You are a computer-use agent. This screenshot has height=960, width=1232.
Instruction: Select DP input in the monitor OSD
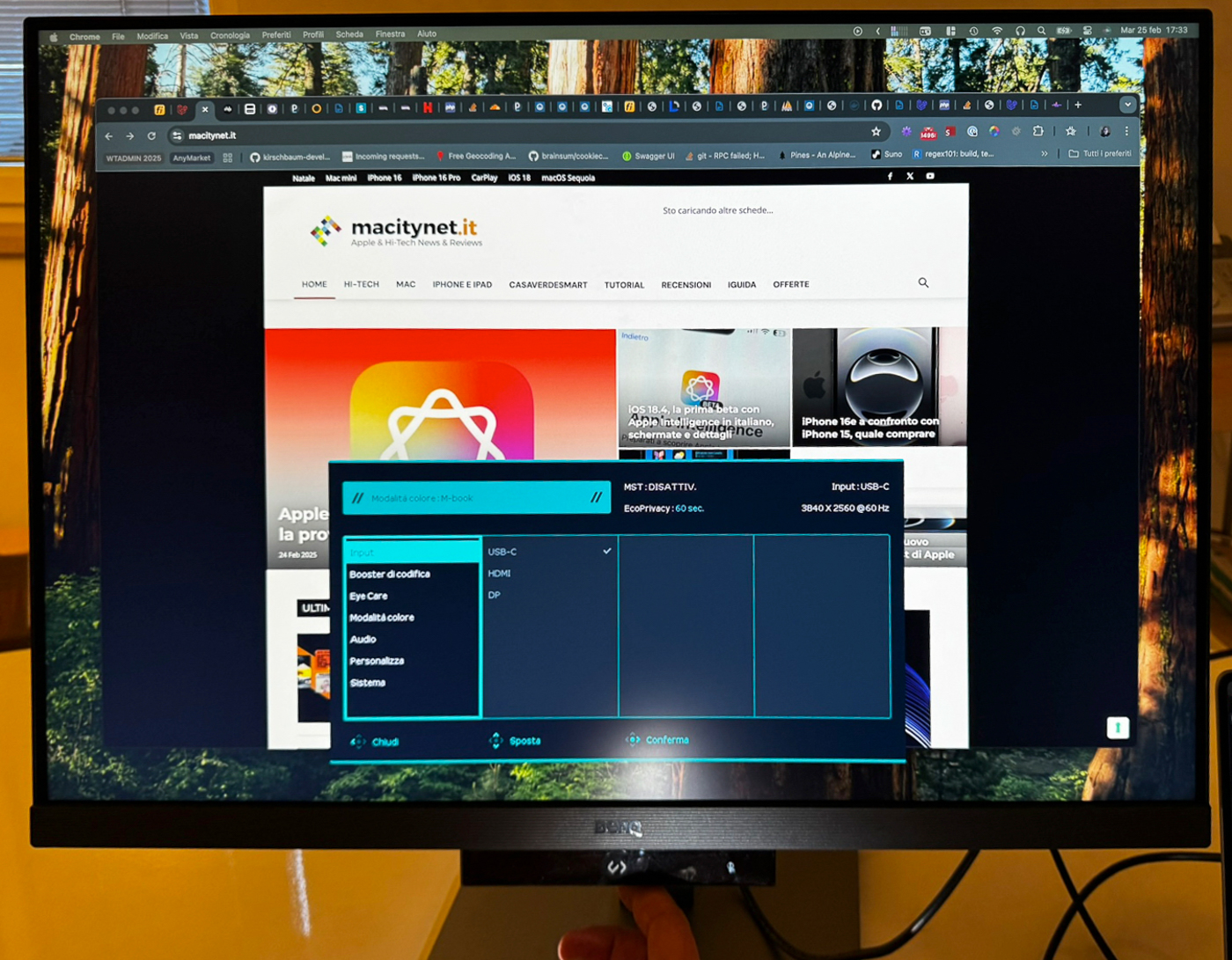pyautogui.click(x=549, y=595)
